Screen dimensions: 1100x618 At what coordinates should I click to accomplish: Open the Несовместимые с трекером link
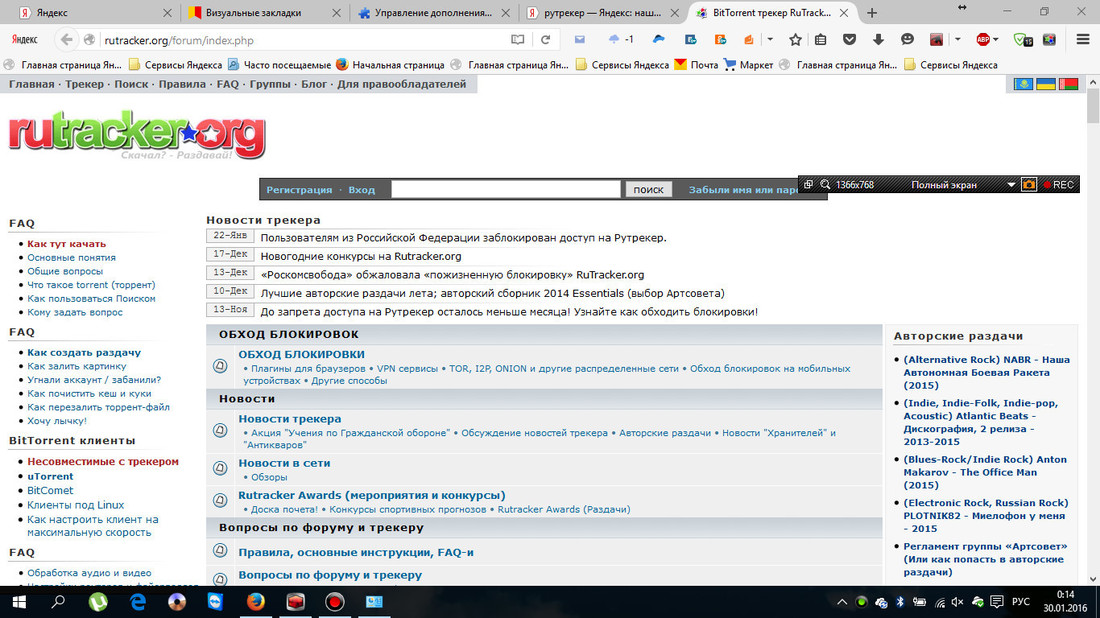point(103,462)
